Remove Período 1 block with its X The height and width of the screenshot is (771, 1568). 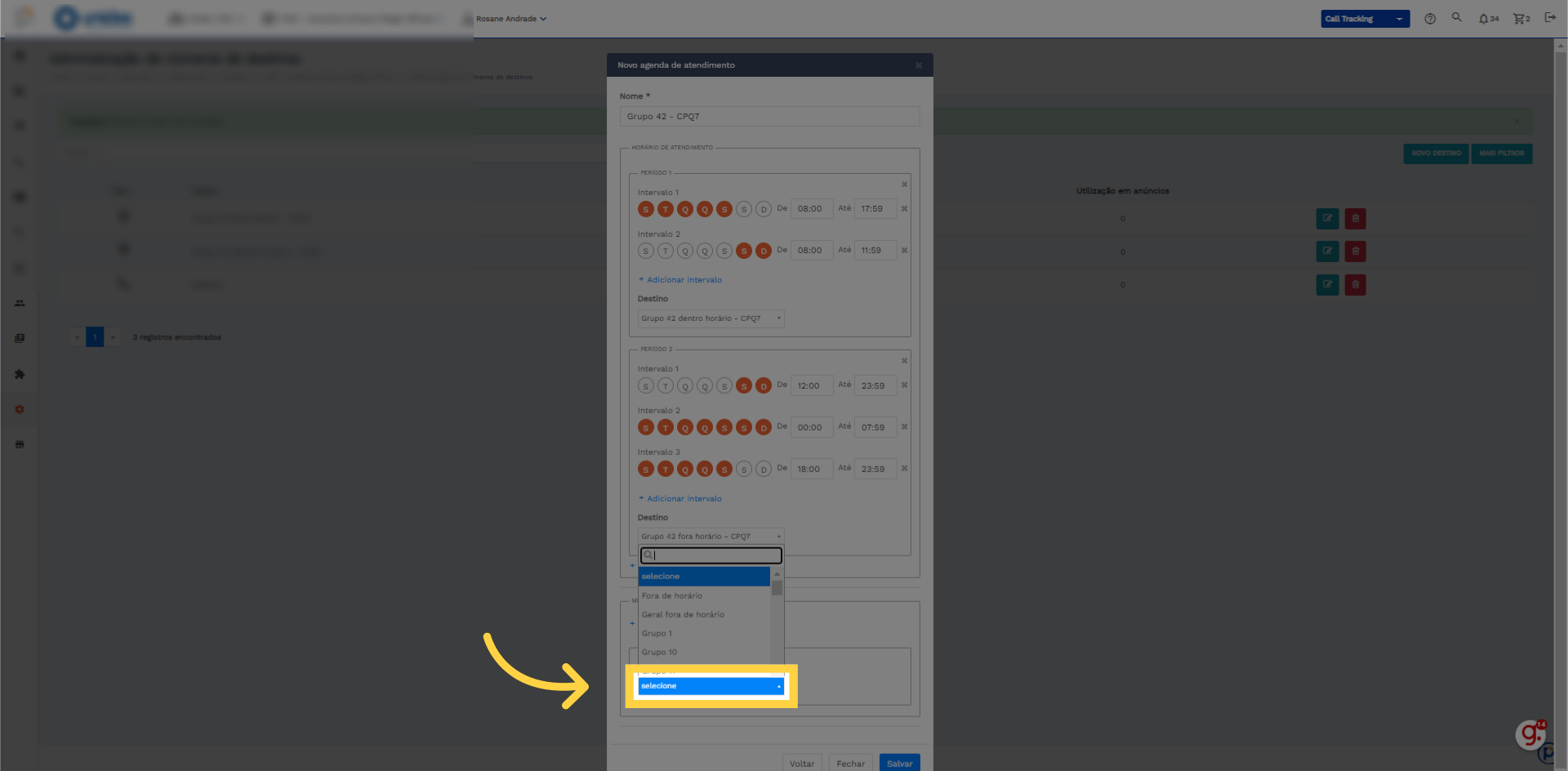(x=904, y=185)
